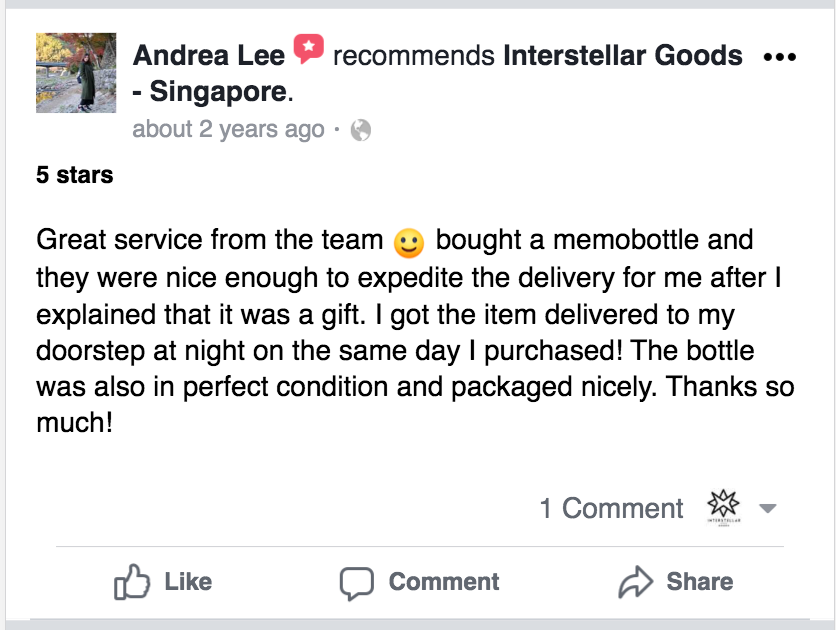The width and height of the screenshot is (836, 630).
Task: Click the "5 stars" rating label
Action: [74, 175]
